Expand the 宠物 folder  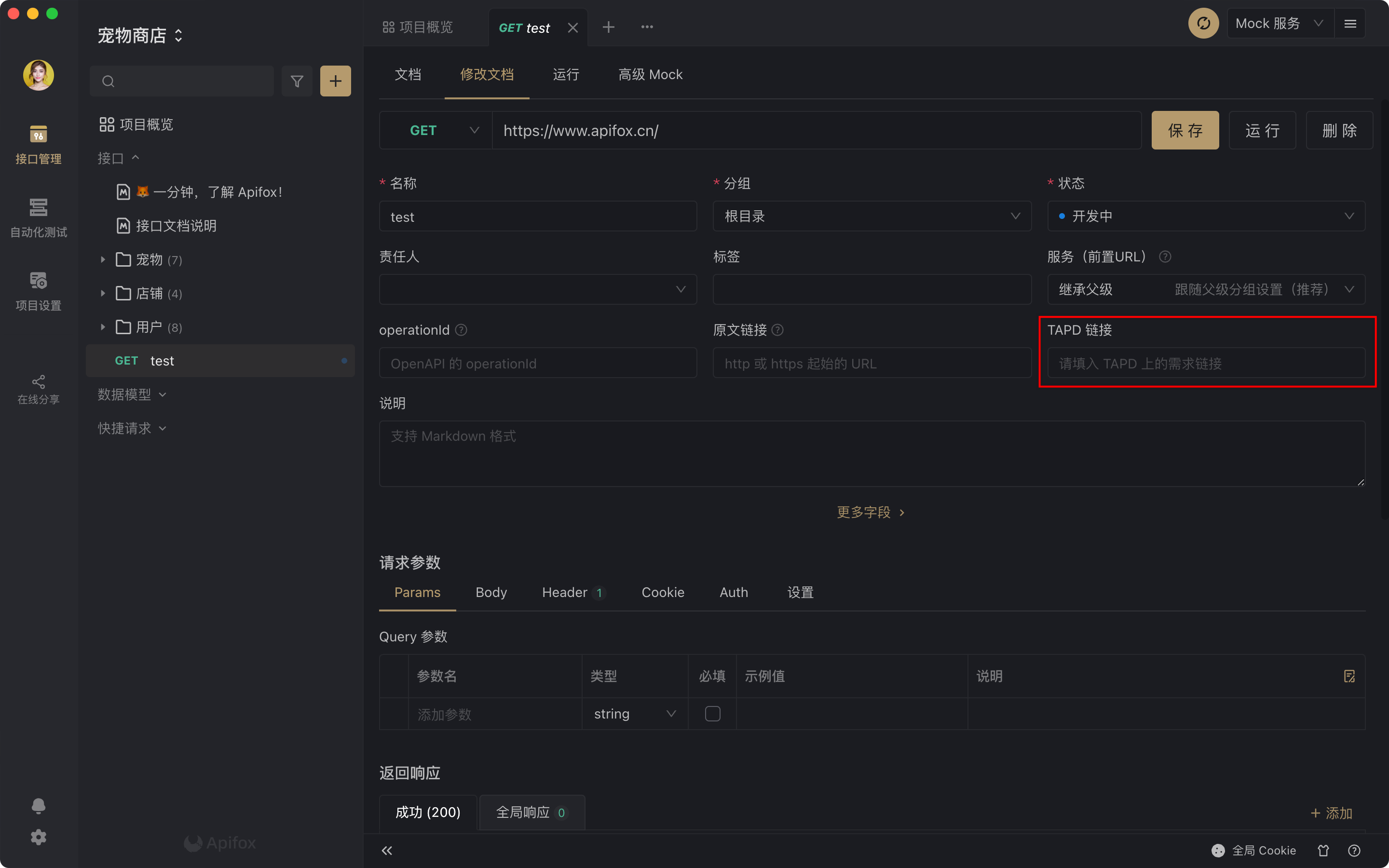pyautogui.click(x=103, y=259)
